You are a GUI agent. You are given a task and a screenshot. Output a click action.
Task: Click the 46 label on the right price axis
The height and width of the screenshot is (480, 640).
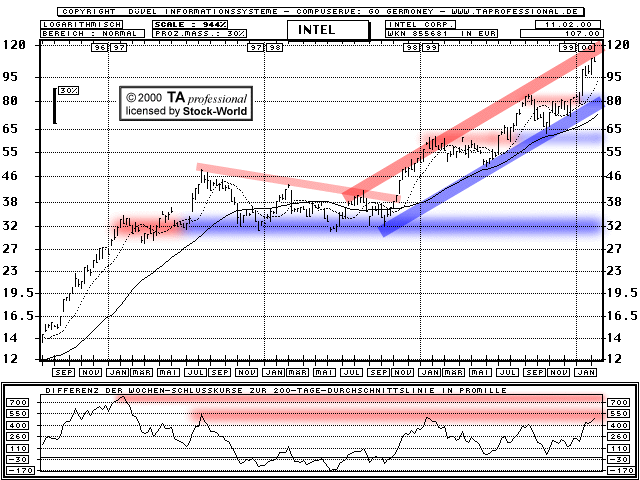point(615,176)
